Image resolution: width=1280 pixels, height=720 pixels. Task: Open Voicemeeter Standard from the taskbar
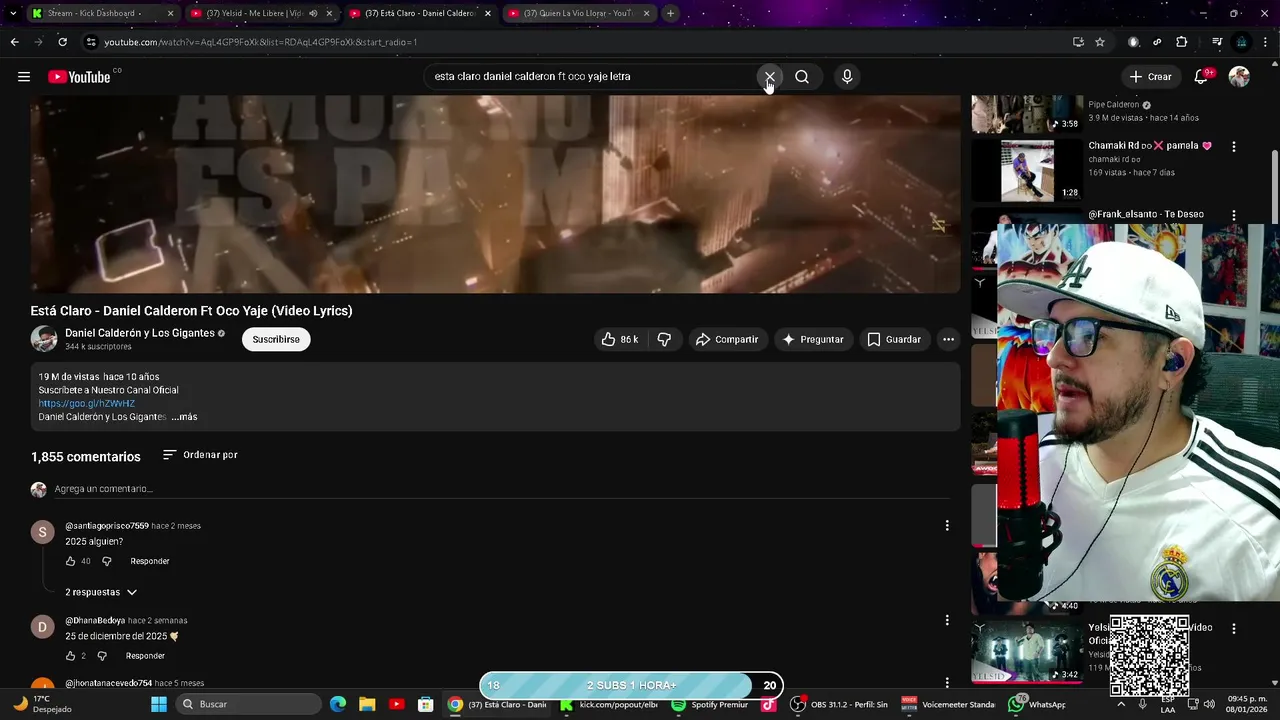click(948, 704)
